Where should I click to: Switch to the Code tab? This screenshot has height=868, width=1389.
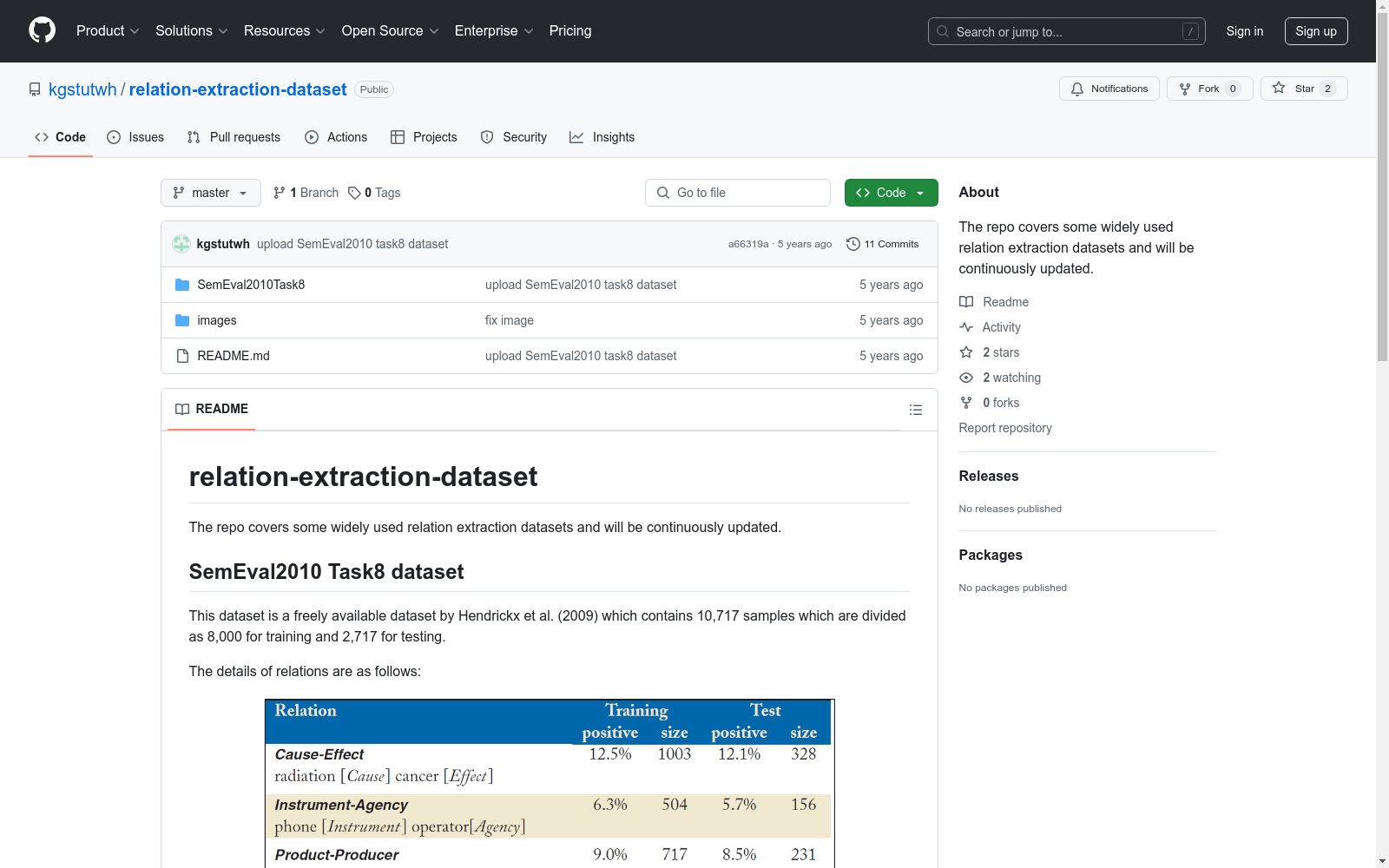[61, 137]
